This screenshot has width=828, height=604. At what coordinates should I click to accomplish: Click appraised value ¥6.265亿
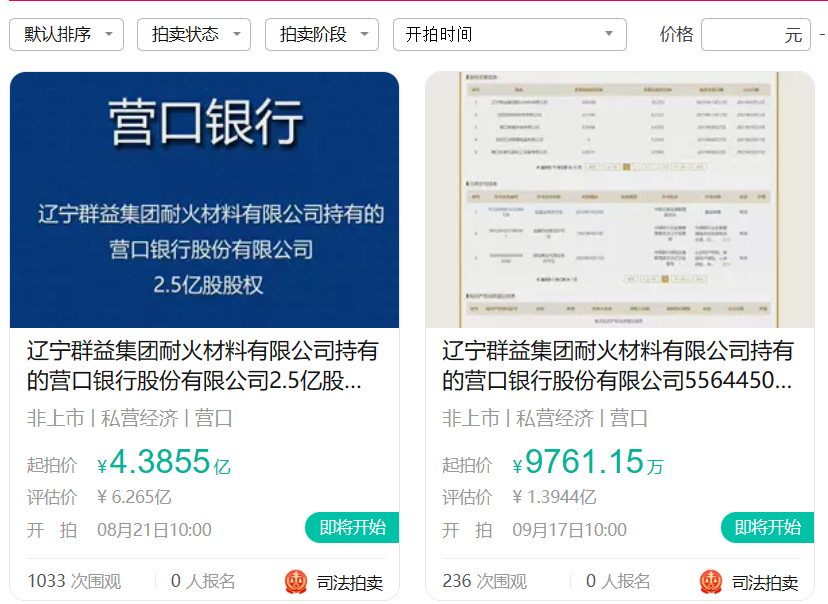tap(134, 497)
